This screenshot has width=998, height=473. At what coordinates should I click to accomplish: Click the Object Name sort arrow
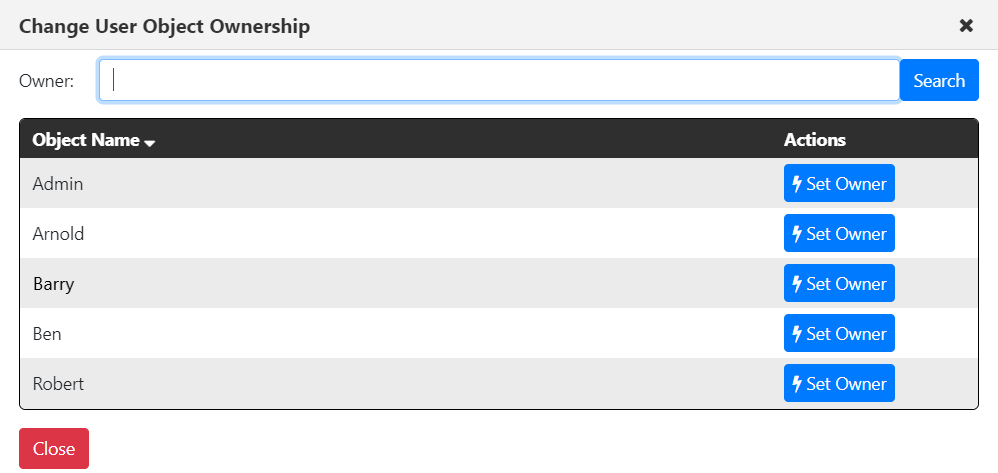pos(150,144)
